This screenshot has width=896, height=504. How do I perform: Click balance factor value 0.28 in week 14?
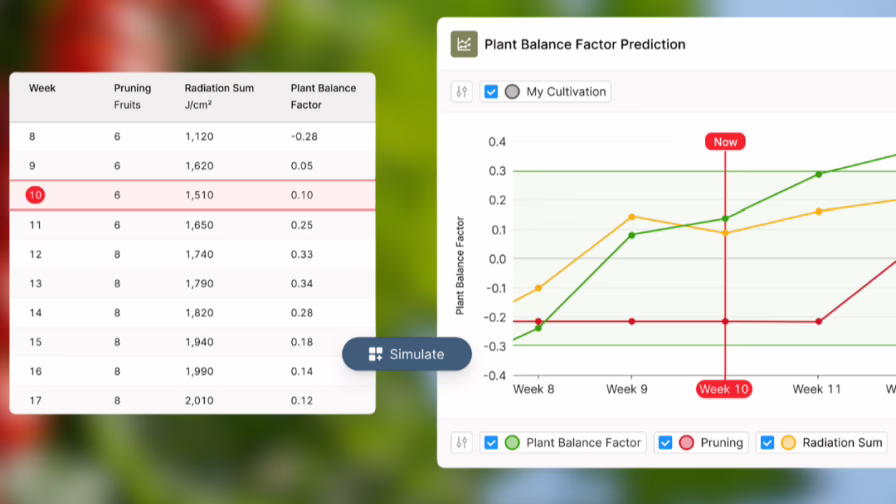click(302, 313)
